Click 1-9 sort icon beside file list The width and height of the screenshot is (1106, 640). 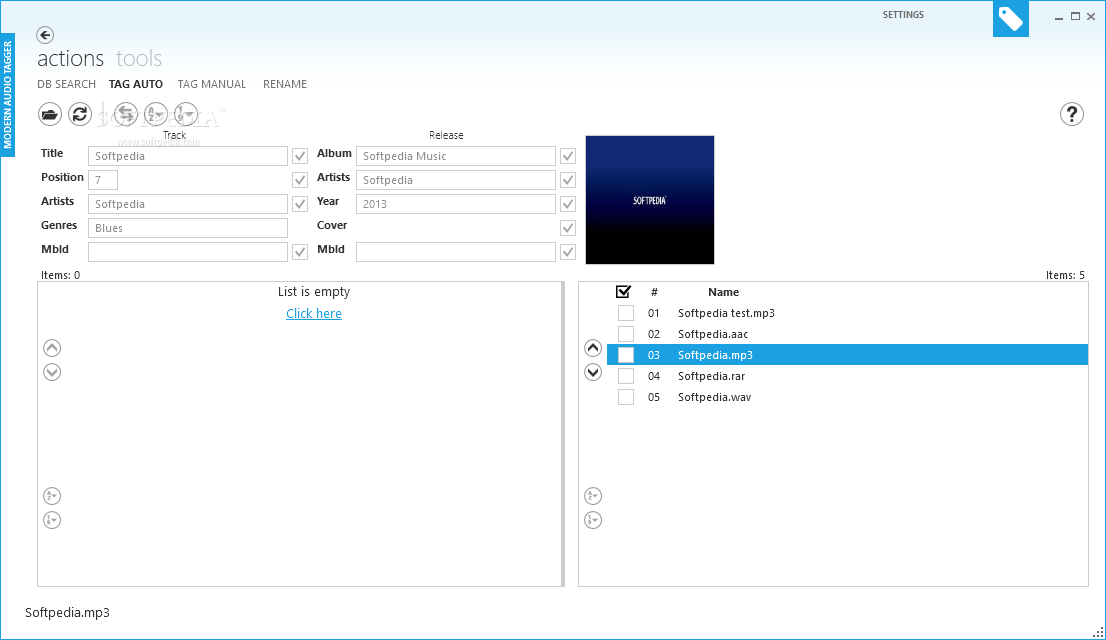(593, 520)
